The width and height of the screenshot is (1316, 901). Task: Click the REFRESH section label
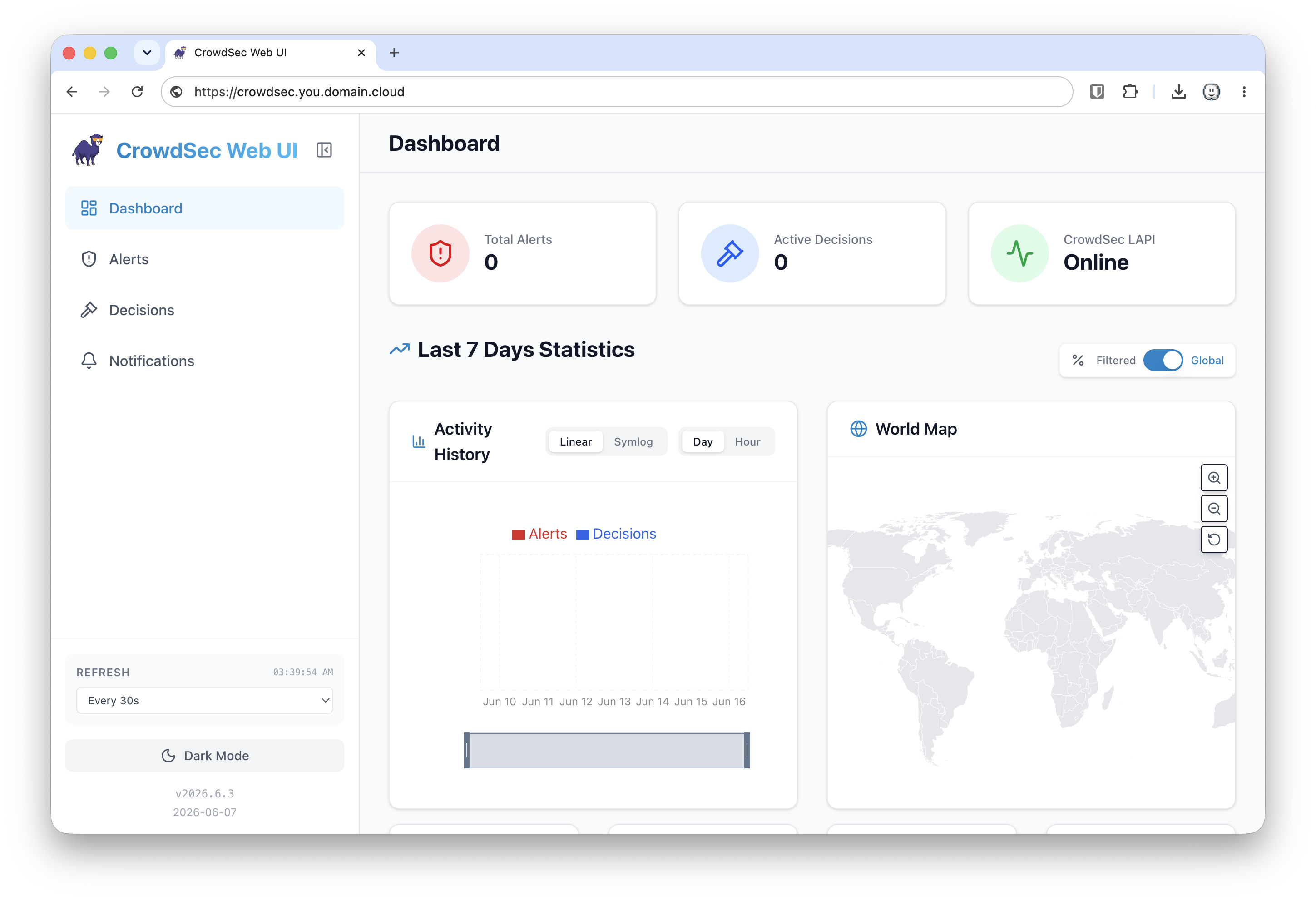(103, 672)
